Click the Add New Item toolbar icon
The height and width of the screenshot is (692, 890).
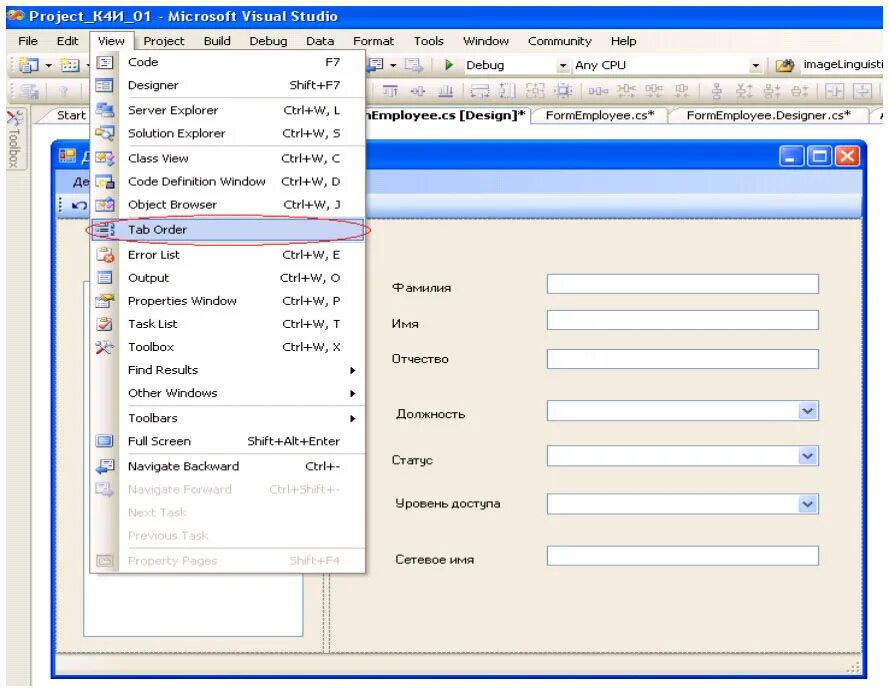pos(70,65)
